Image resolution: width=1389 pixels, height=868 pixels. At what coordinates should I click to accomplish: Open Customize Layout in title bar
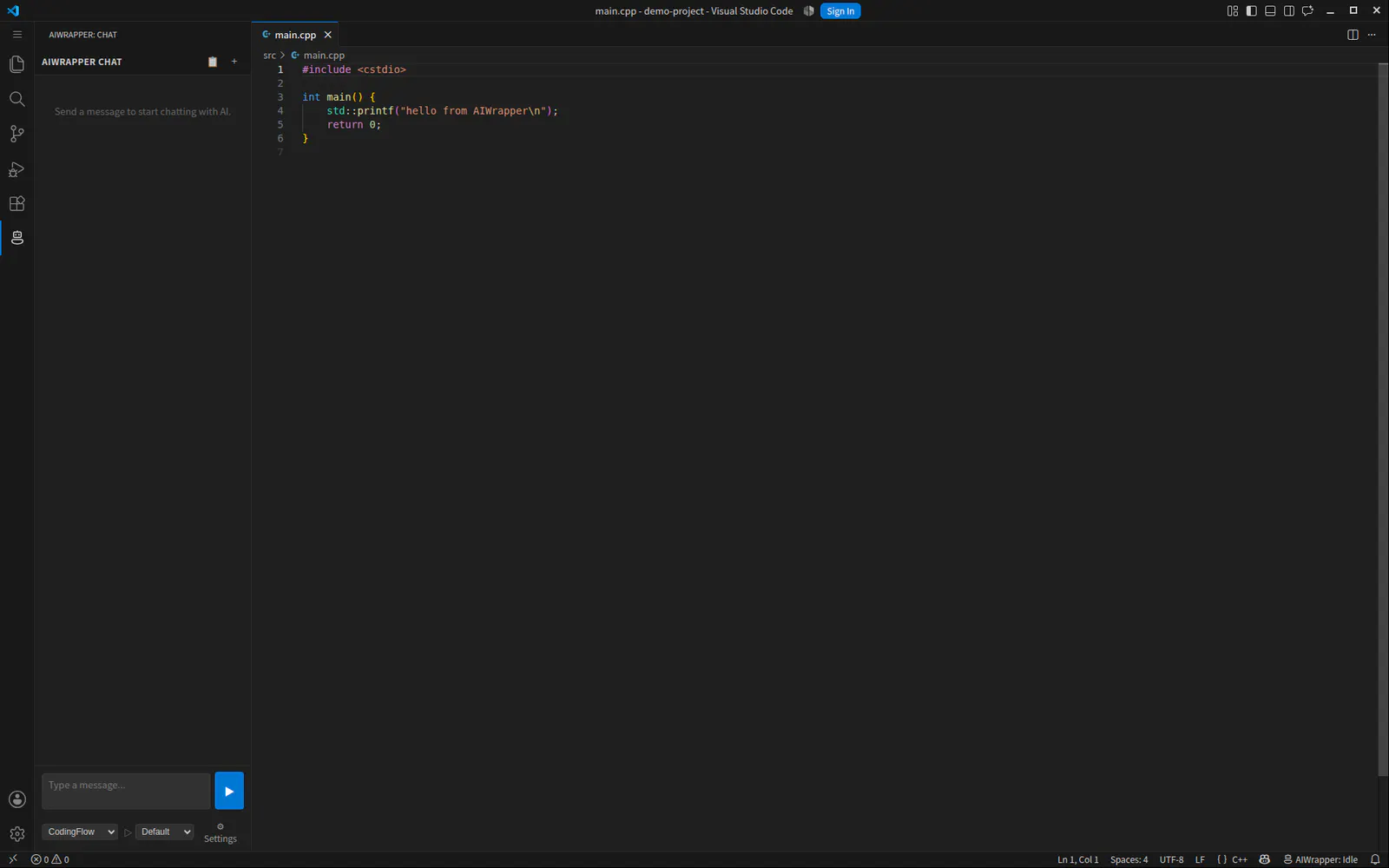pyautogui.click(x=1232, y=11)
